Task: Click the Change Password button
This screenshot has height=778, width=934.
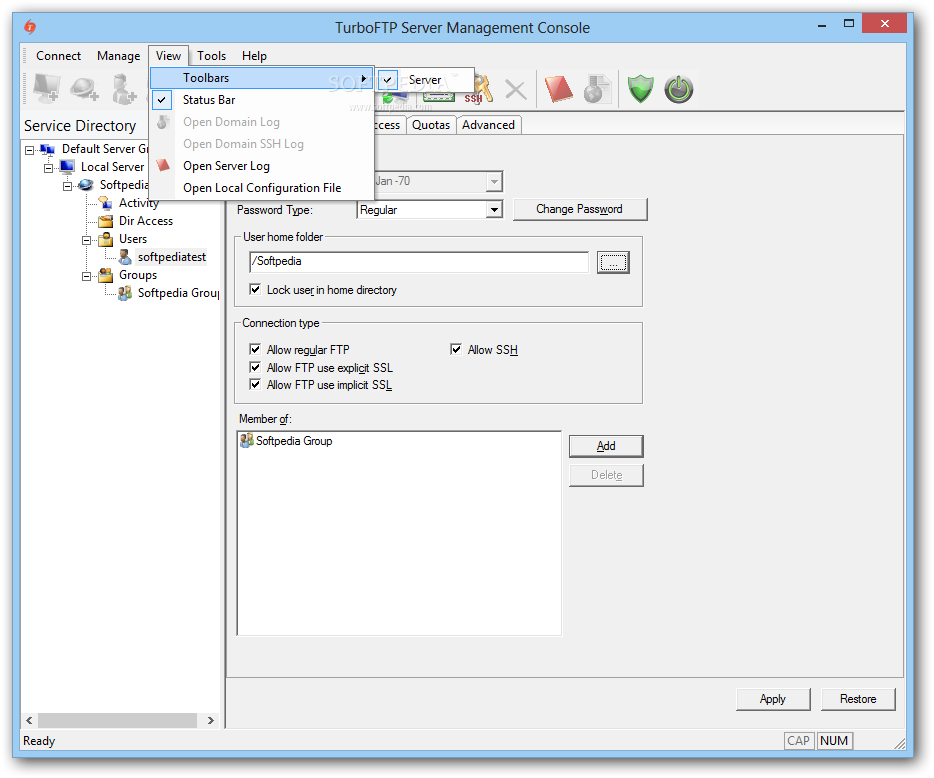Action: tap(580, 209)
